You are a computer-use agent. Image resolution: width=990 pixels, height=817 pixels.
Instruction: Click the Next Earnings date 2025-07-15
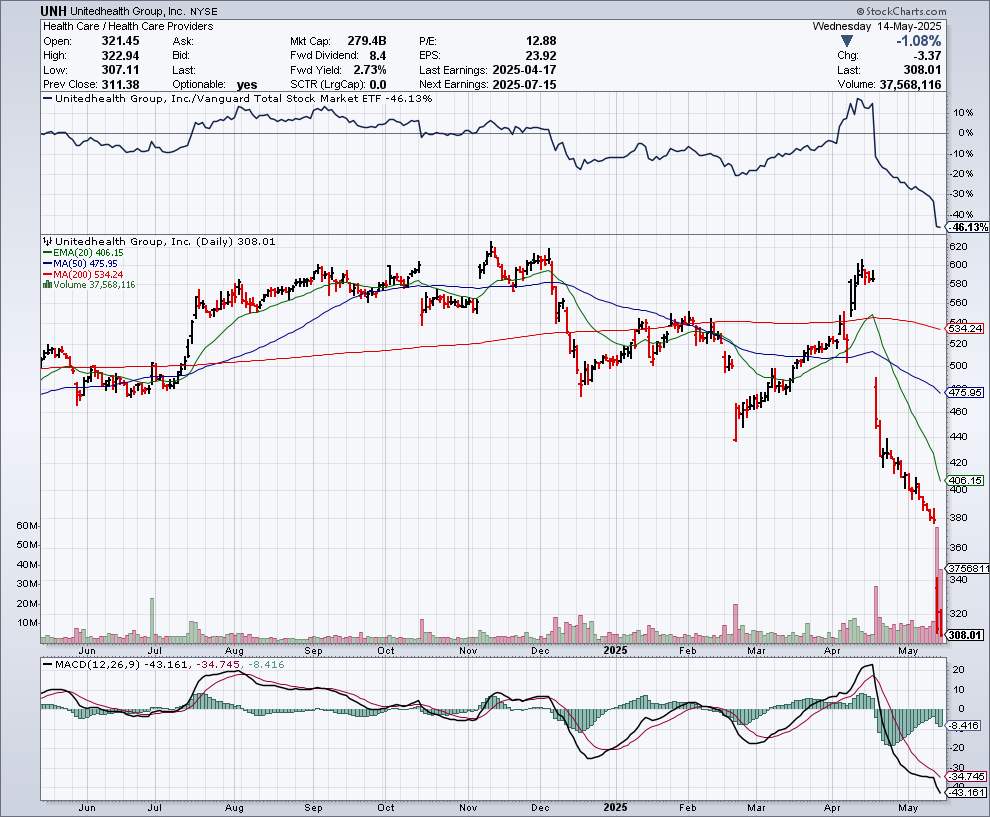point(525,85)
